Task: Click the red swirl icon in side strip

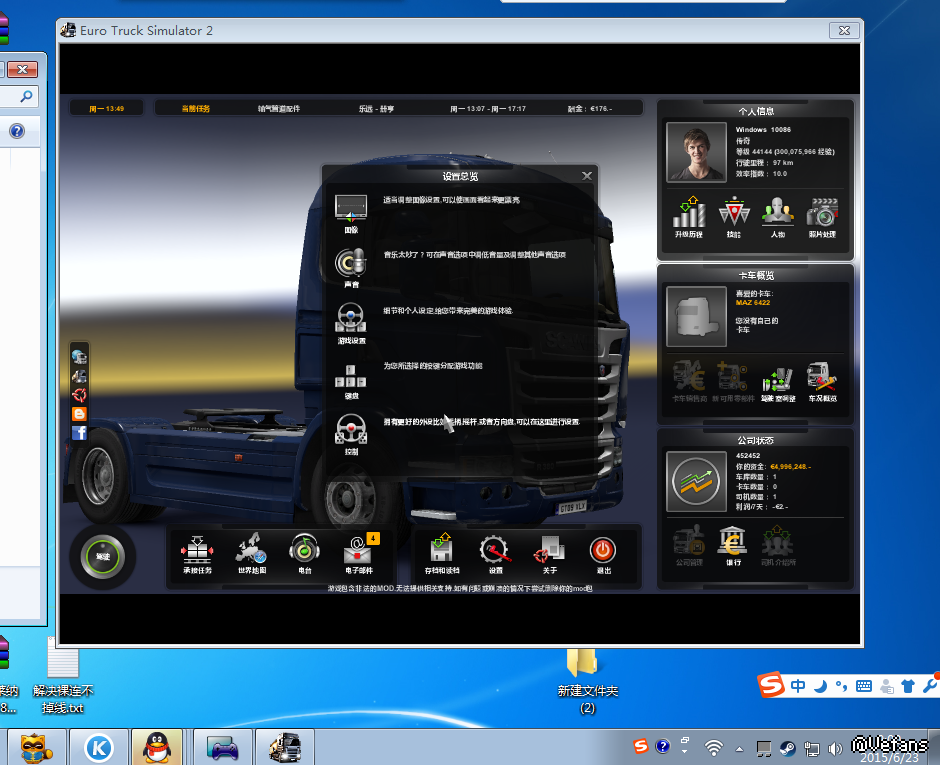Action: coord(79,394)
